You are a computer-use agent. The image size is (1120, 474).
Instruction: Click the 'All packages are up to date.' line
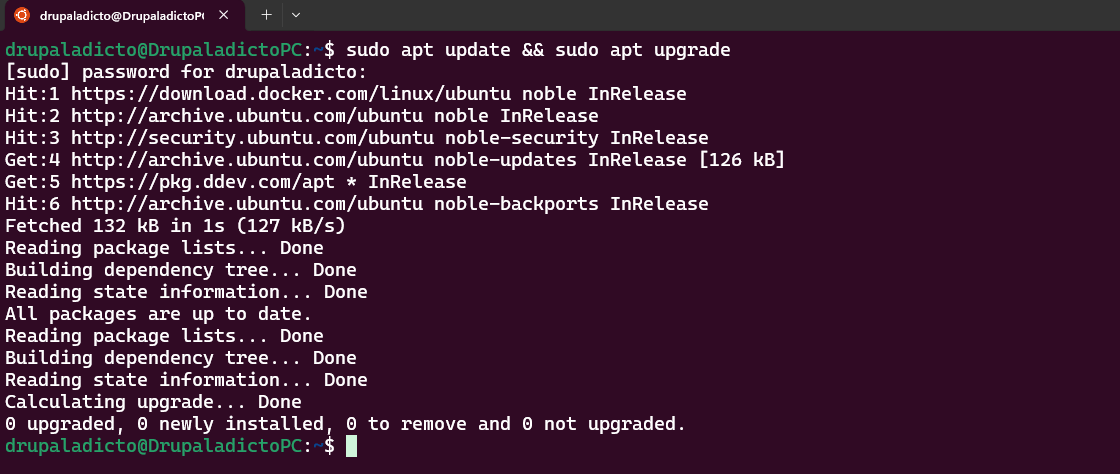159,314
